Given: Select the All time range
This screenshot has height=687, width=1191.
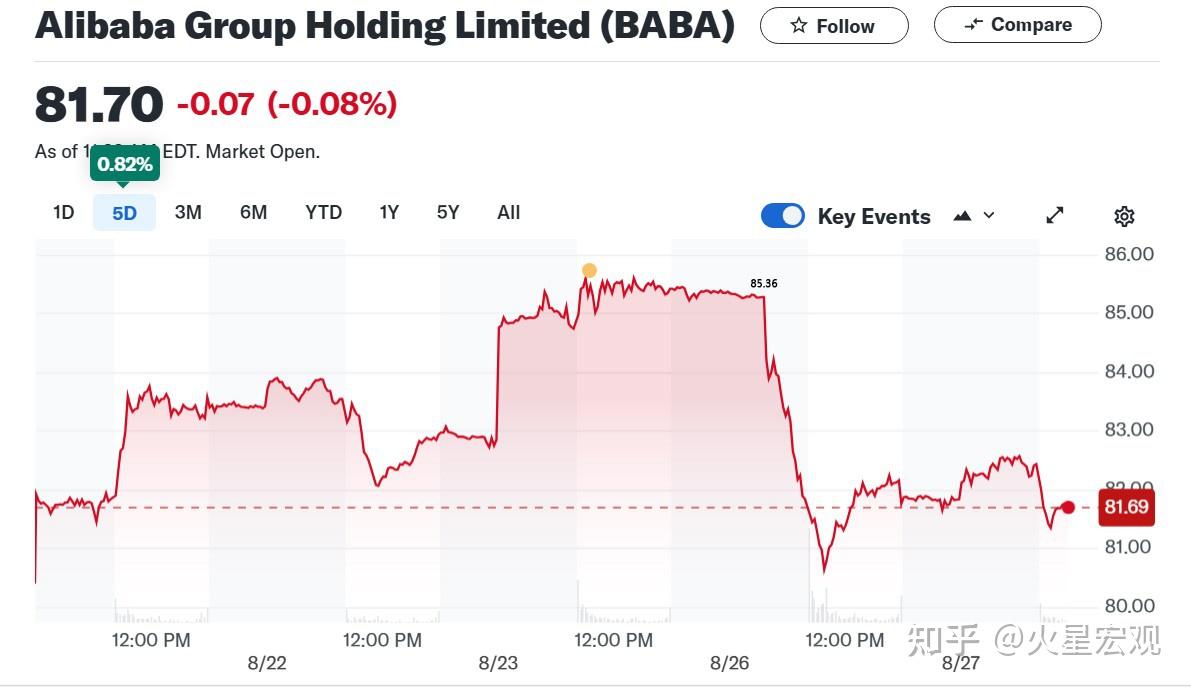Looking at the screenshot, I should click(x=508, y=212).
